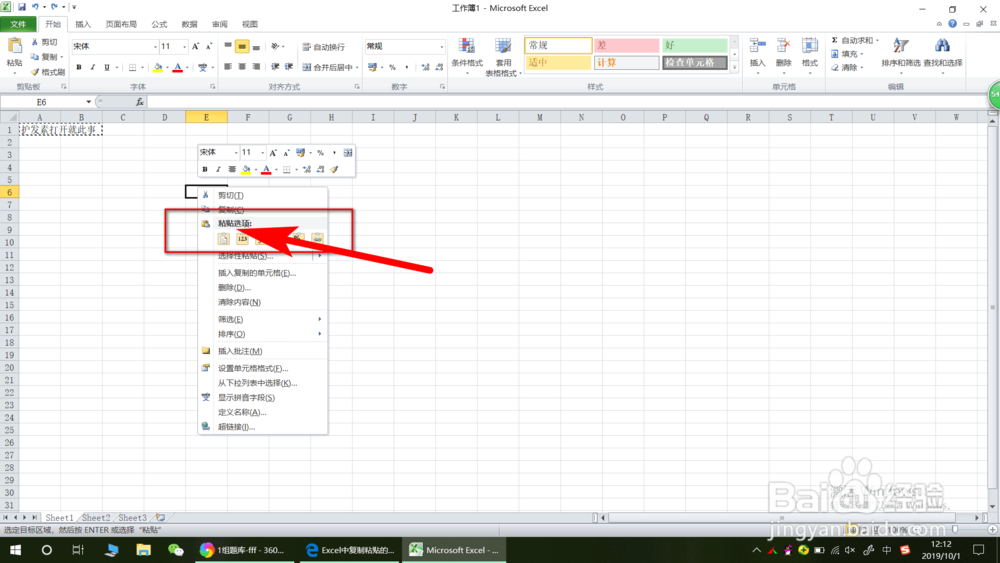Click merge cells icon in mini toolbar
The height and width of the screenshot is (563, 1000).
[x=348, y=153]
